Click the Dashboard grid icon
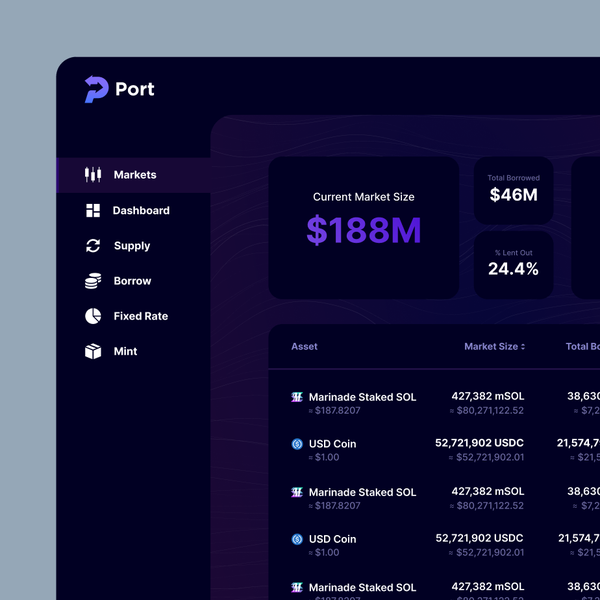Viewport: 600px width, 600px height. [x=93, y=210]
